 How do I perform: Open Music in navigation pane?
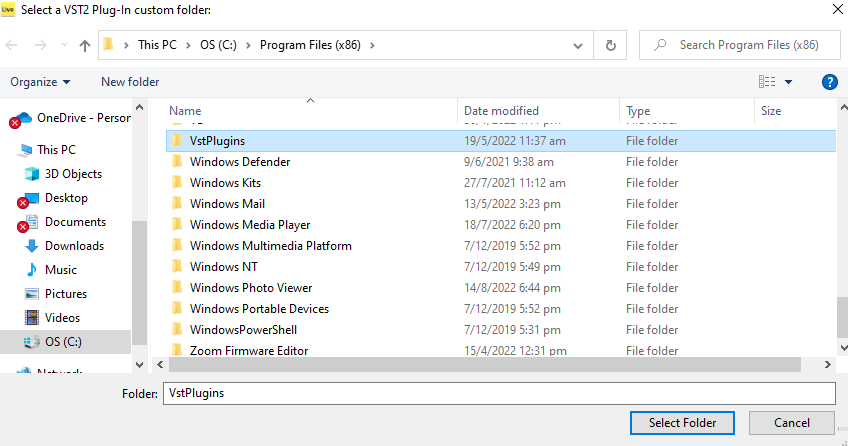51,270
